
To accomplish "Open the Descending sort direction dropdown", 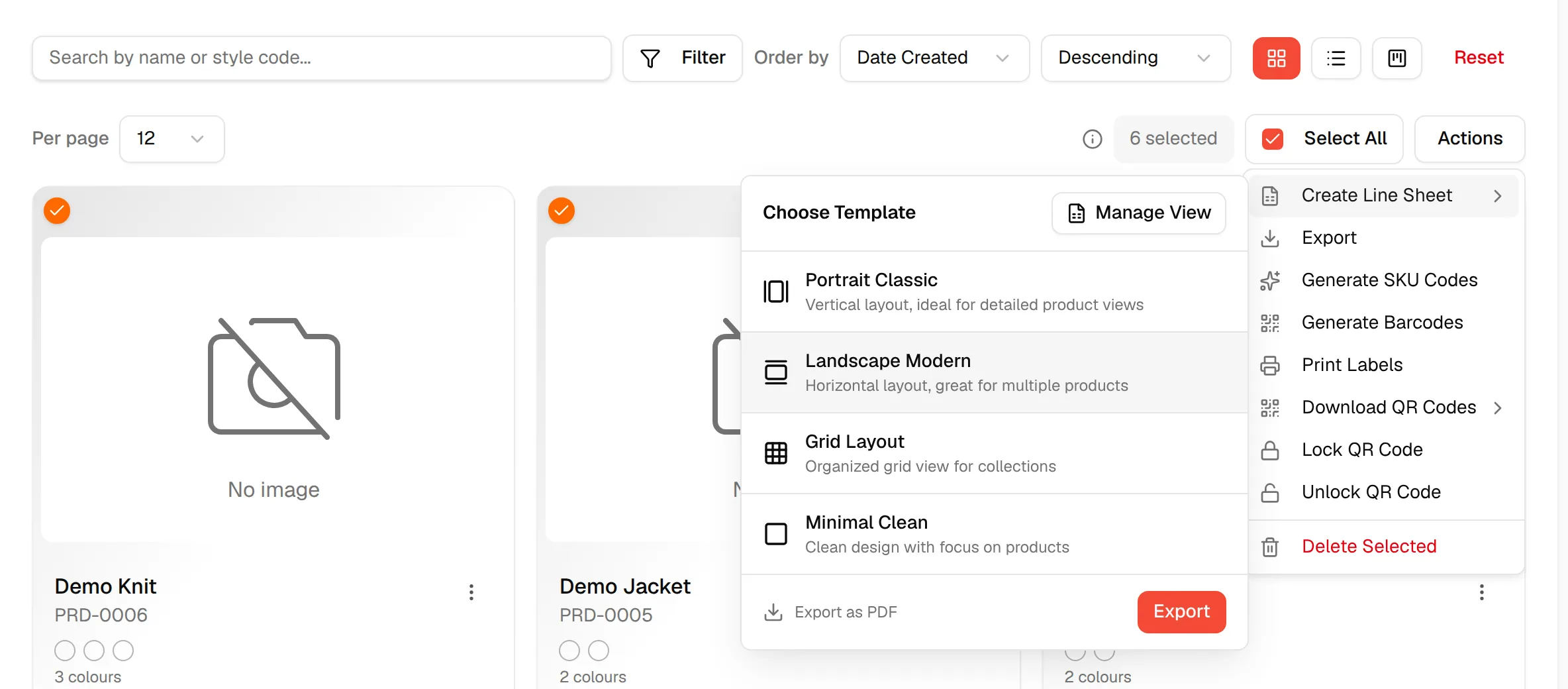I will (1136, 58).
